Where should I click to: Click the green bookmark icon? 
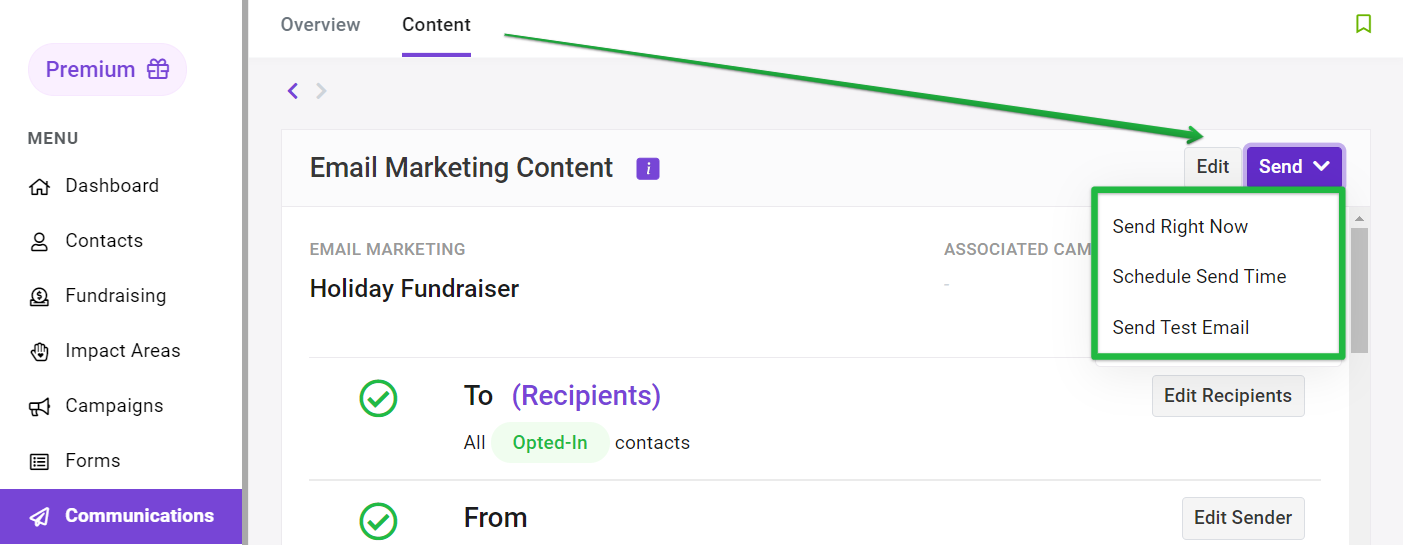[1363, 24]
